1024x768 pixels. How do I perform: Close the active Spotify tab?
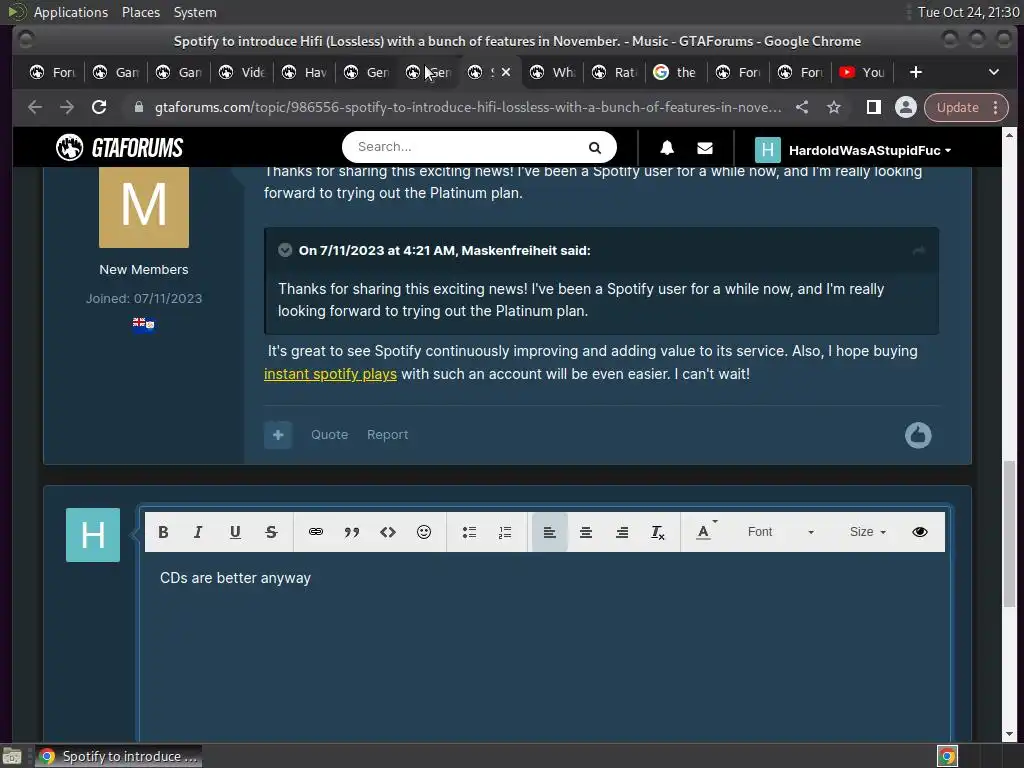coord(505,72)
